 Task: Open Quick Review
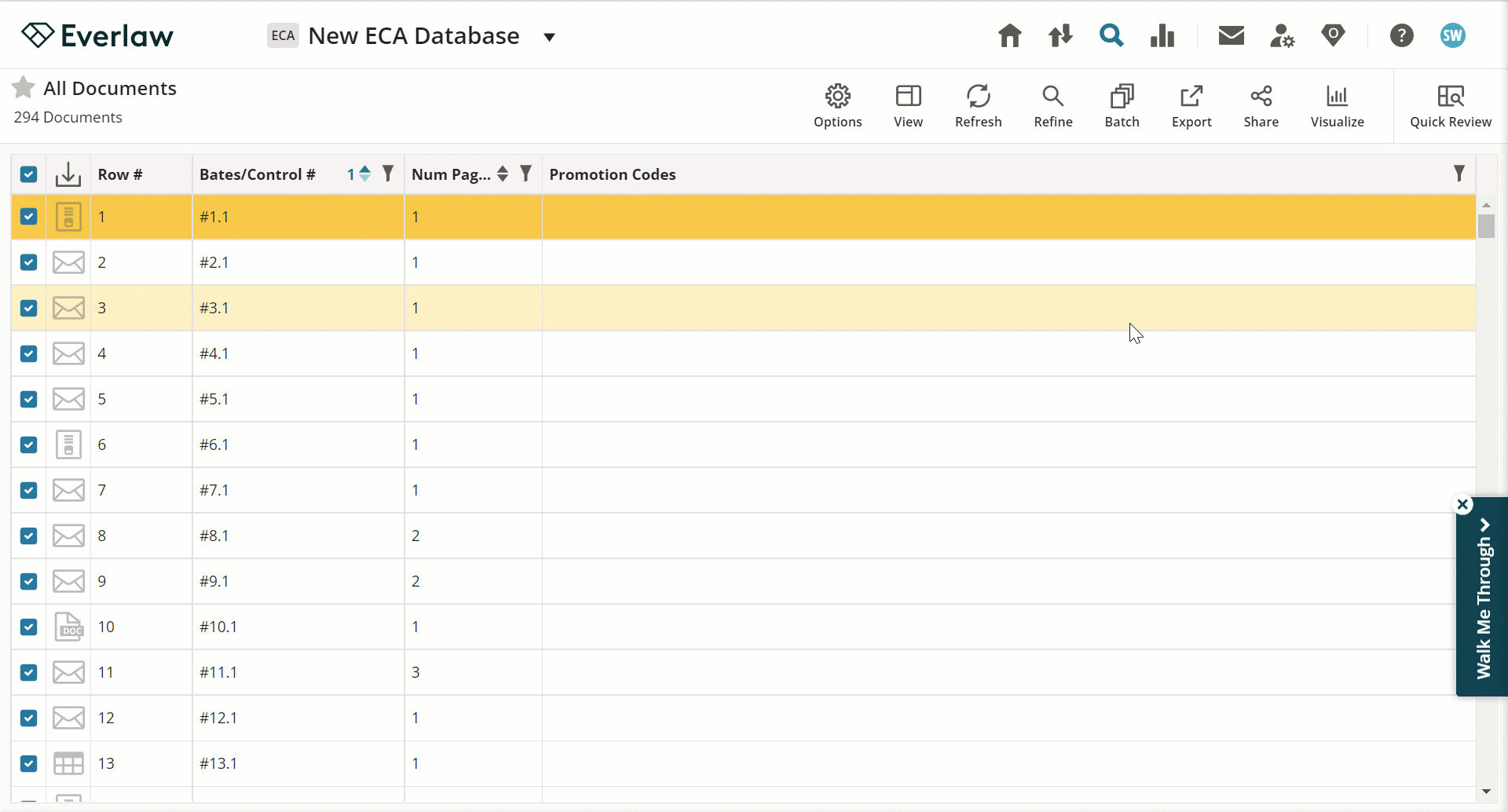(1451, 106)
